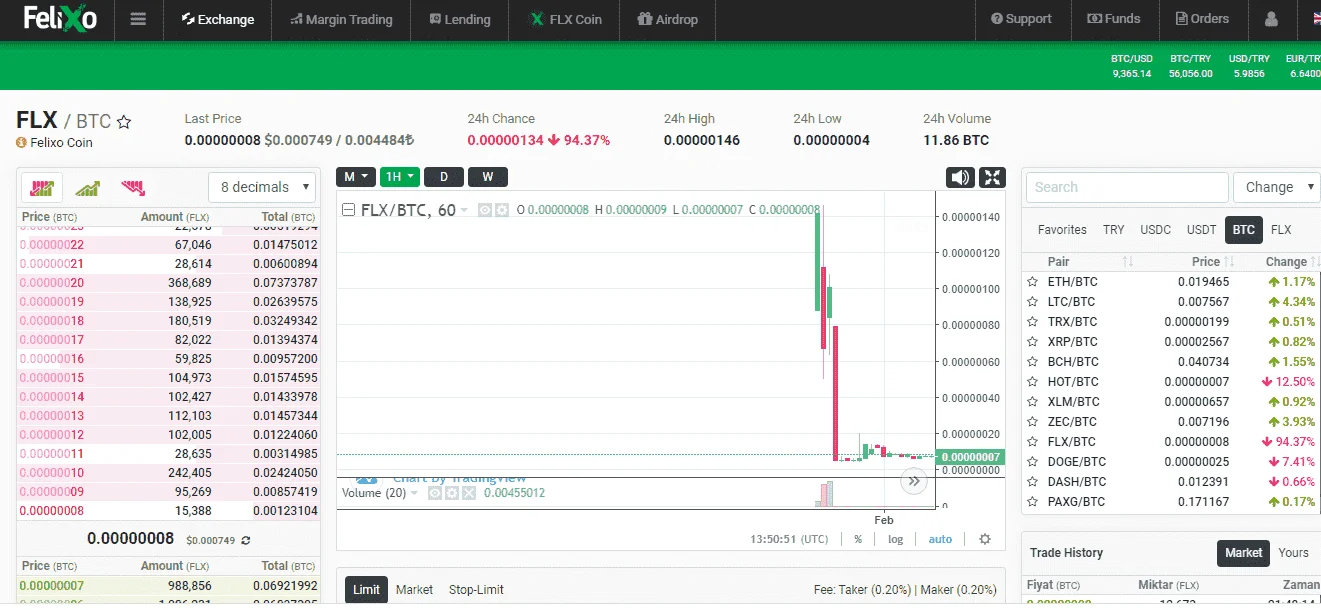Open Funds page

[1114, 19]
